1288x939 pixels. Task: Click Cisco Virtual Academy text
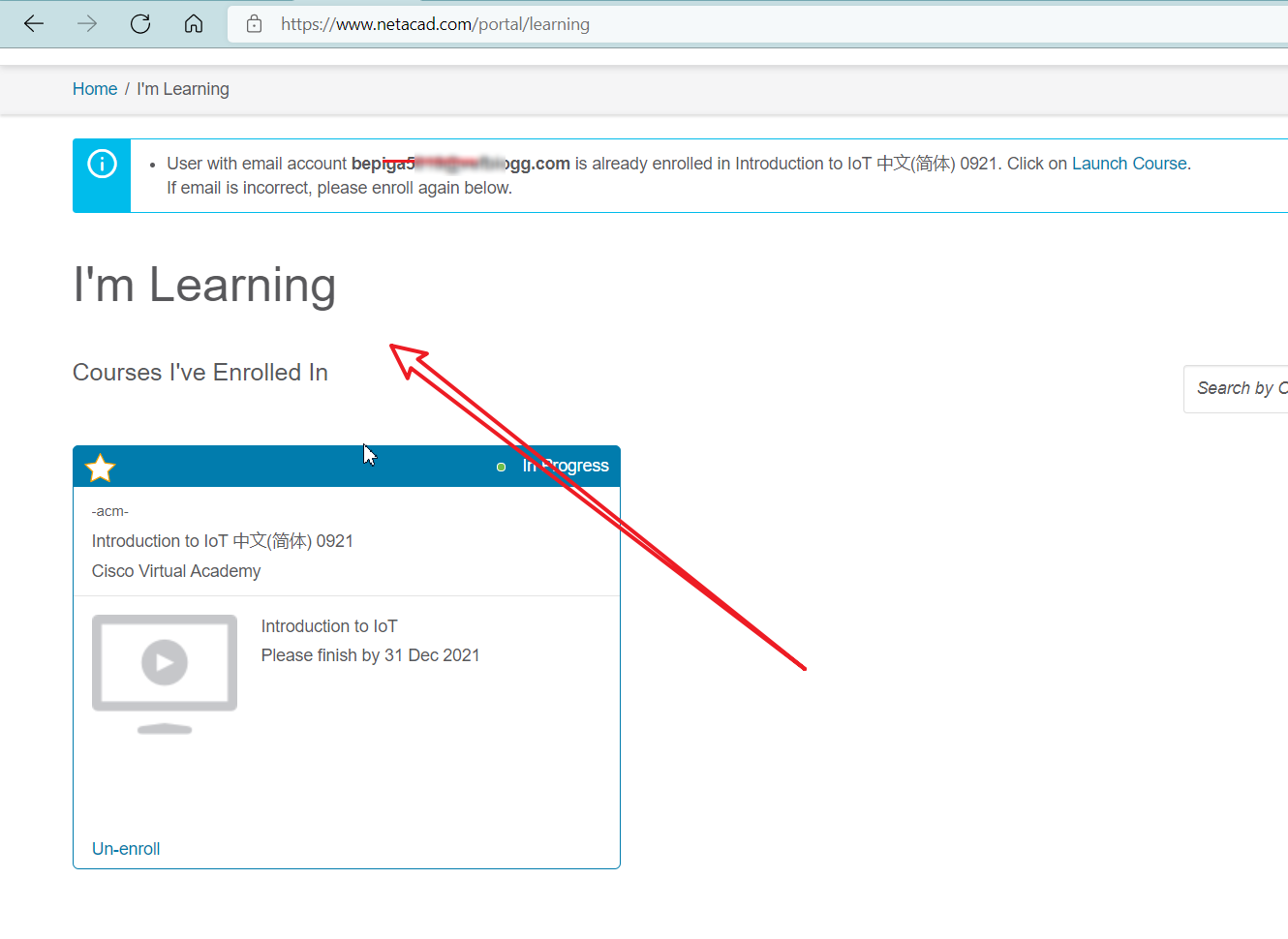tap(176, 571)
